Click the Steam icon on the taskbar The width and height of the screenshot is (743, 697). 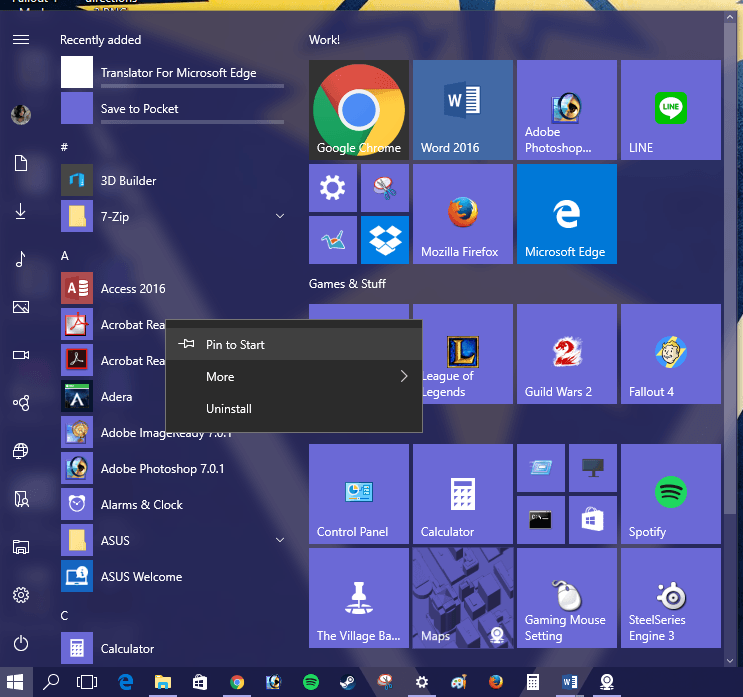coord(347,682)
